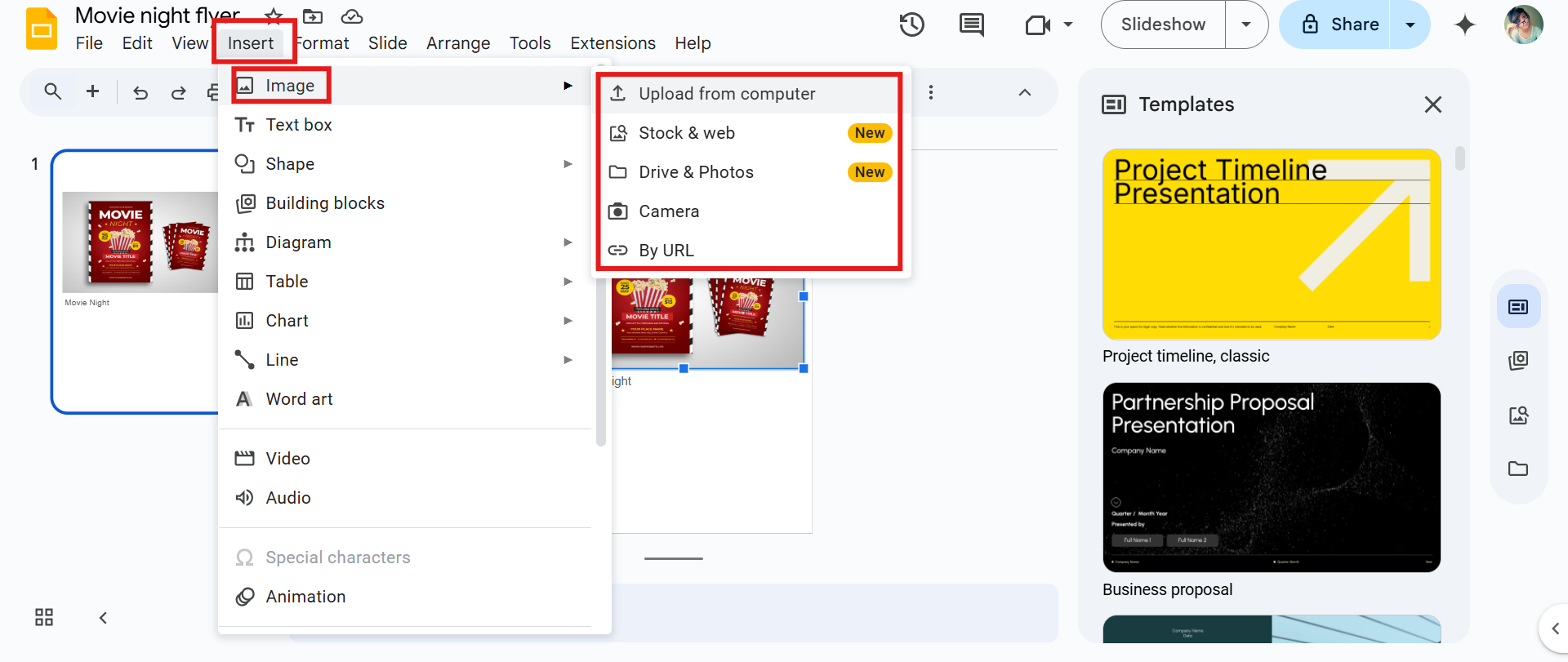Click the video call camera icon

pyautogui.click(x=1037, y=25)
